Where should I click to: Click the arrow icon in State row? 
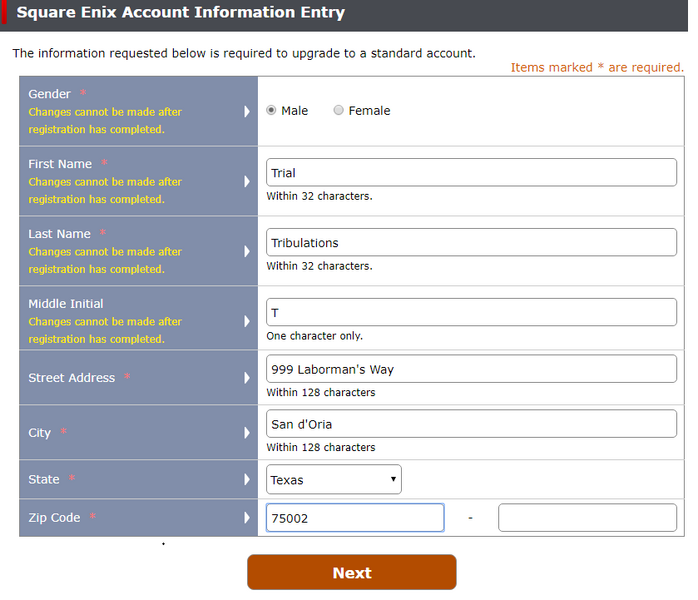tap(247, 479)
